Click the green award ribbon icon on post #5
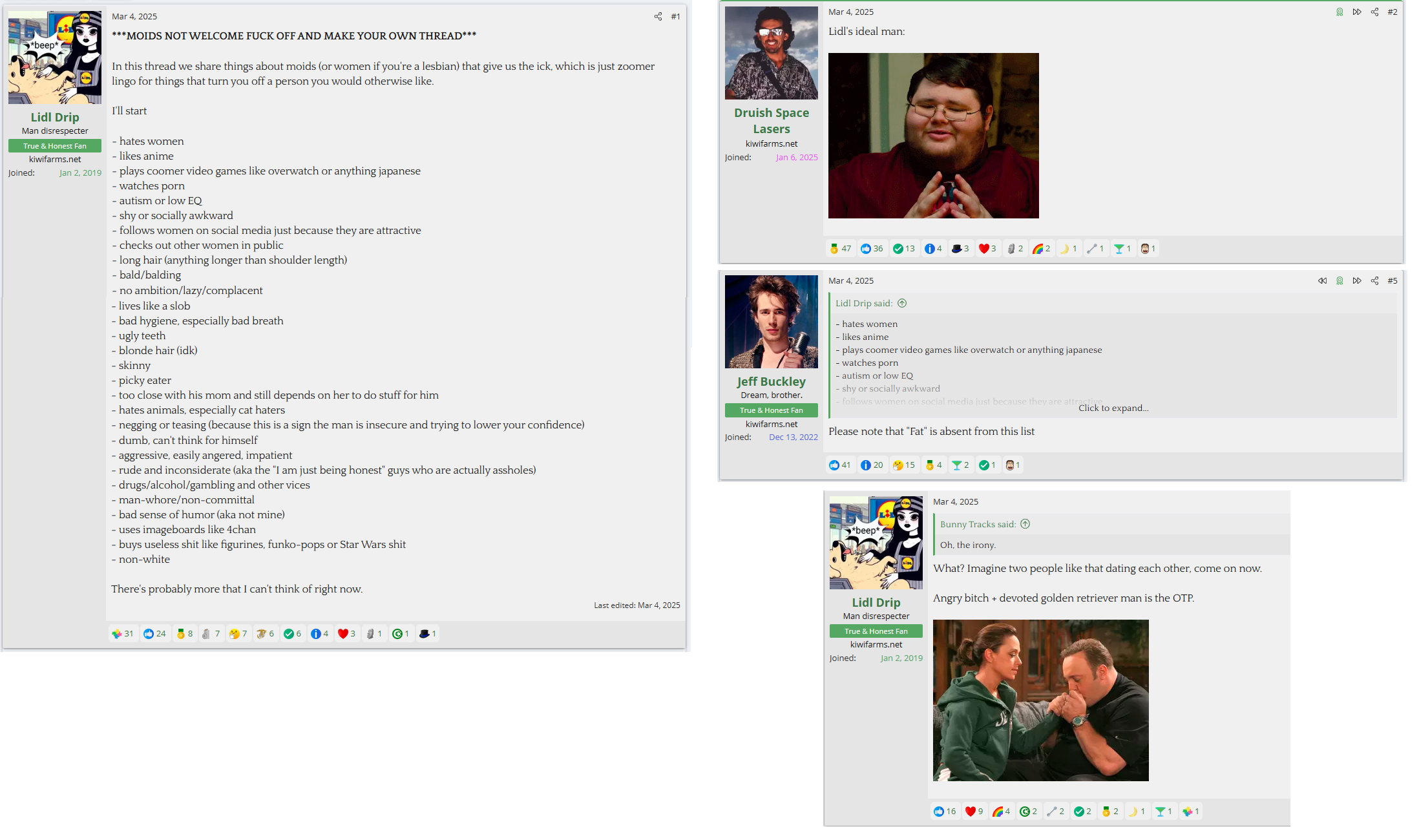Image resolution: width=1419 pixels, height=840 pixels. tap(1340, 281)
